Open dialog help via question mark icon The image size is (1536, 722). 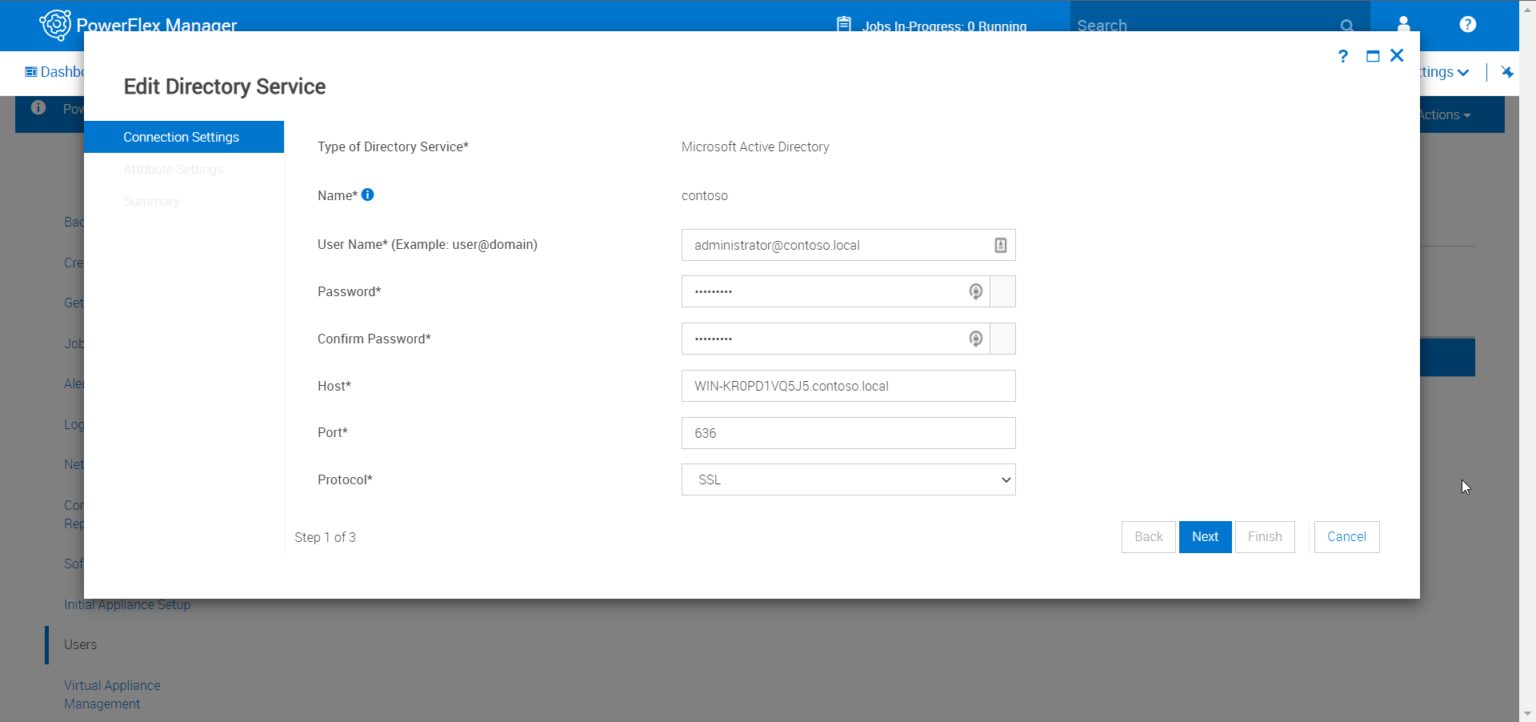1343,56
